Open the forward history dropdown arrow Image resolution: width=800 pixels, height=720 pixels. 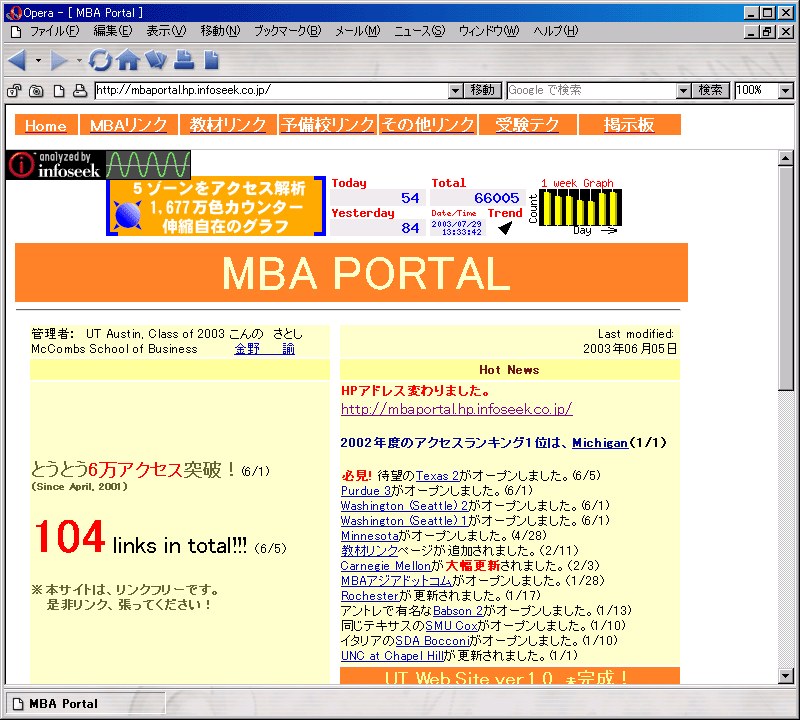pos(79,60)
